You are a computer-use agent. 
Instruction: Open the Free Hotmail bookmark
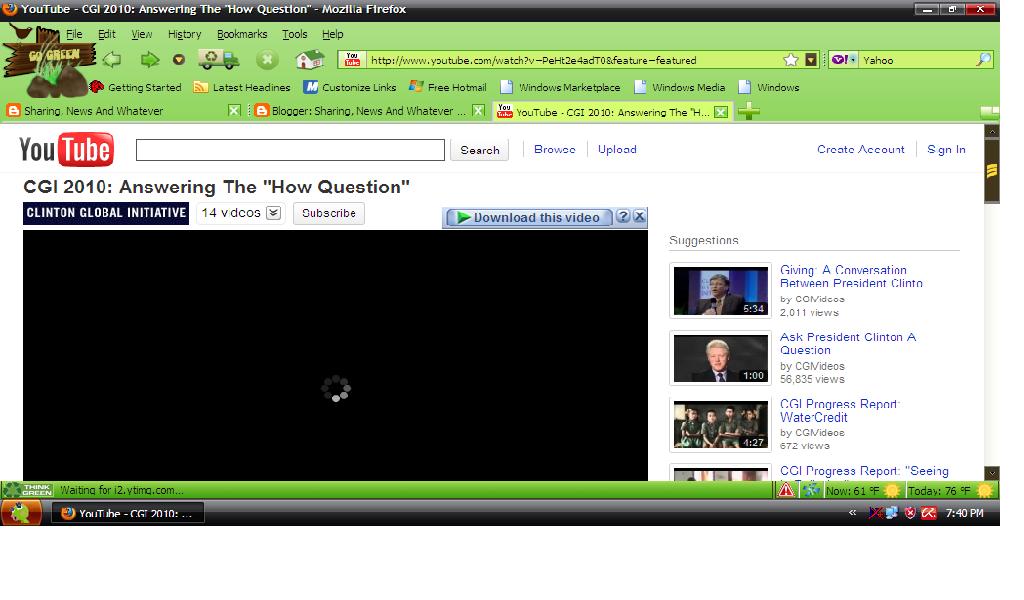point(448,87)
